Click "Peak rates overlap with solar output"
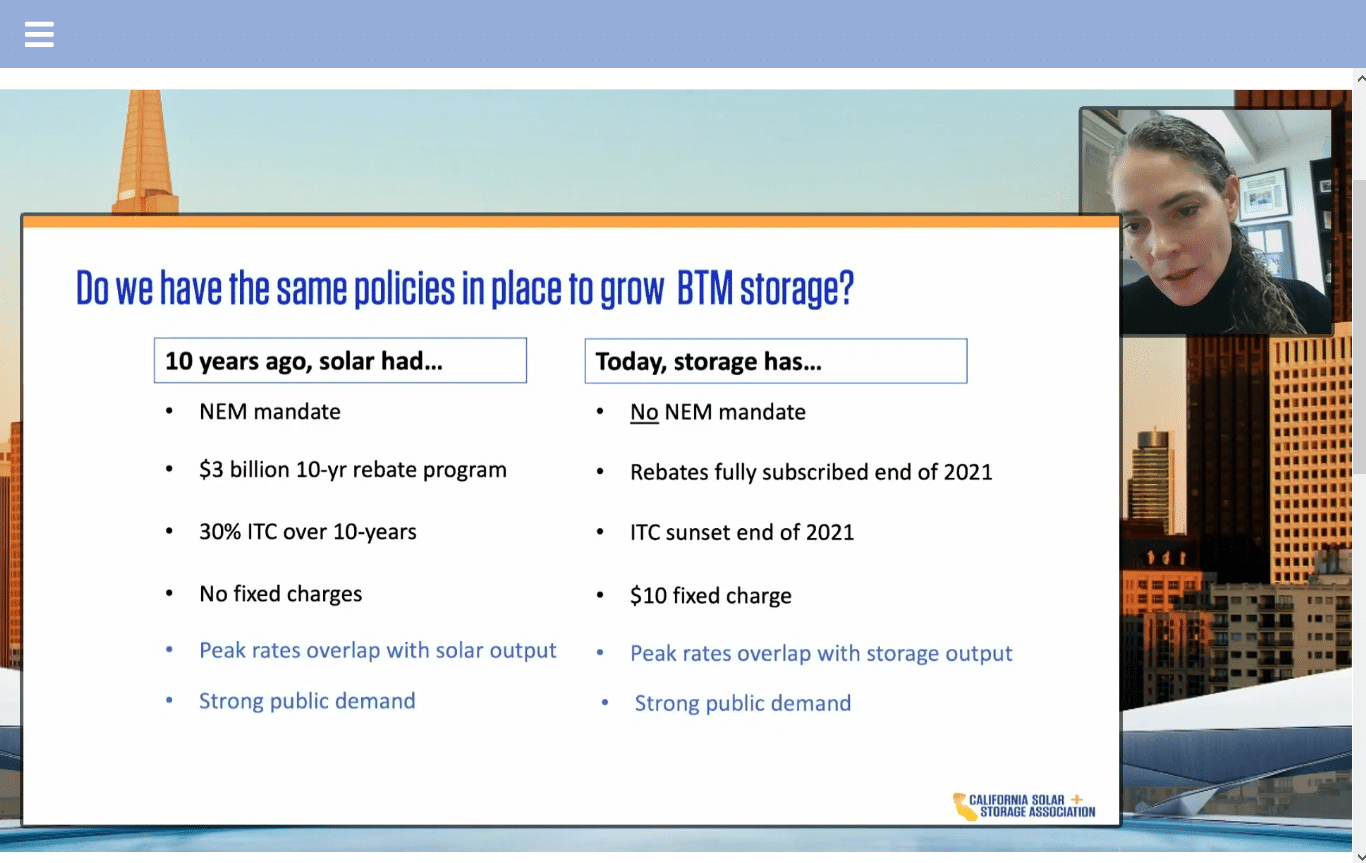1366x863 pixels. (x=378, y=650)
